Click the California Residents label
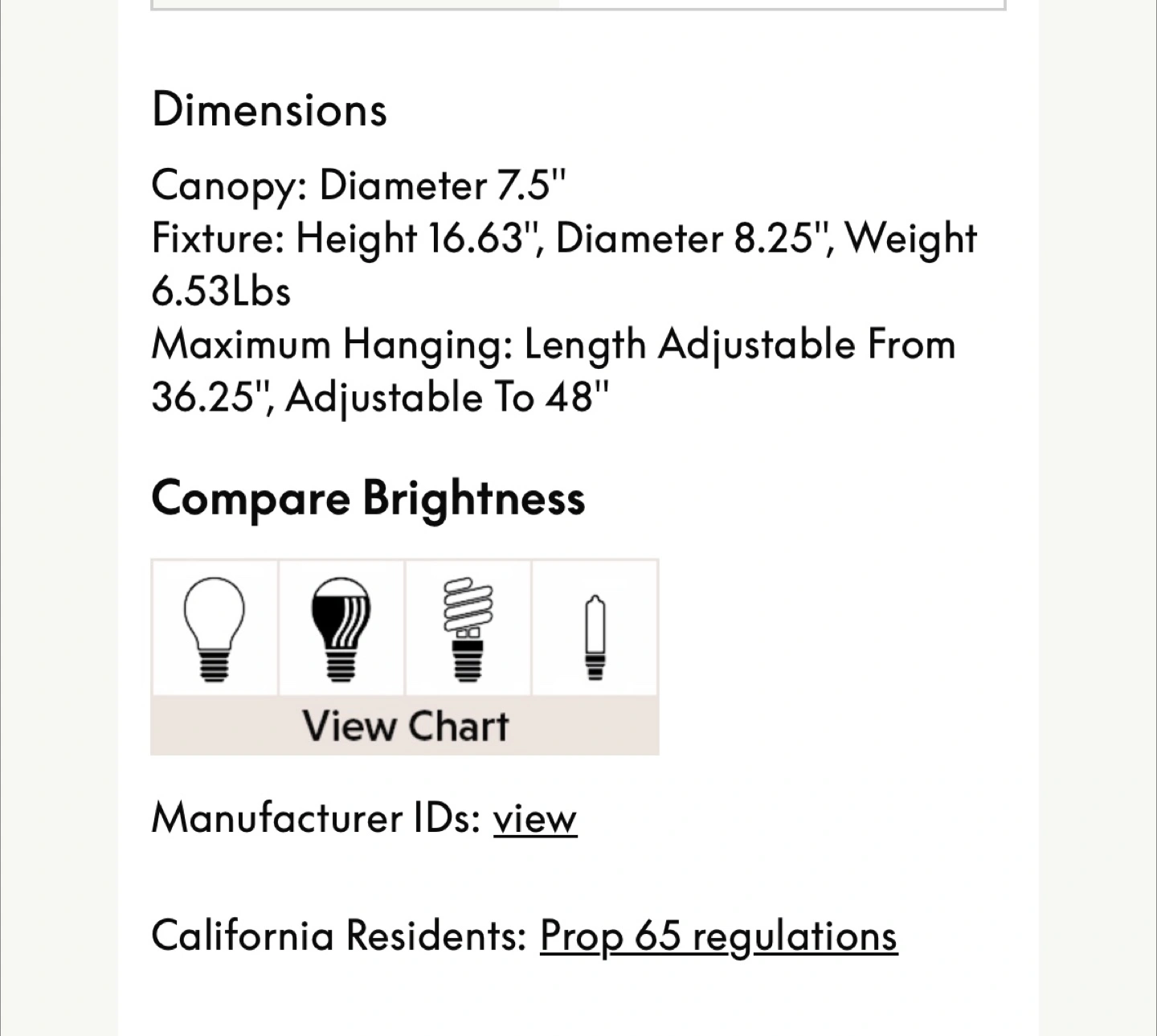Screen dimensions: 1157x1036 pos(338,936)
